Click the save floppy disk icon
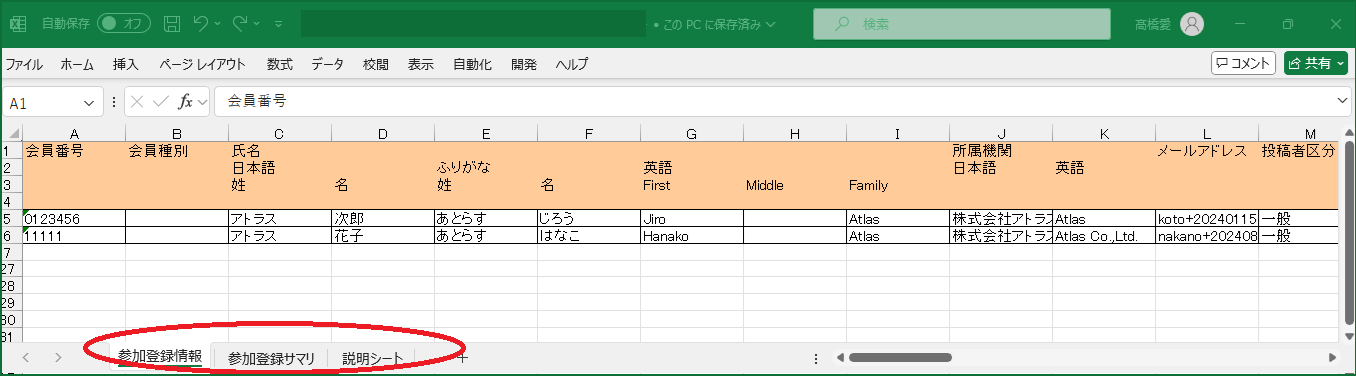 pos(172,23)
